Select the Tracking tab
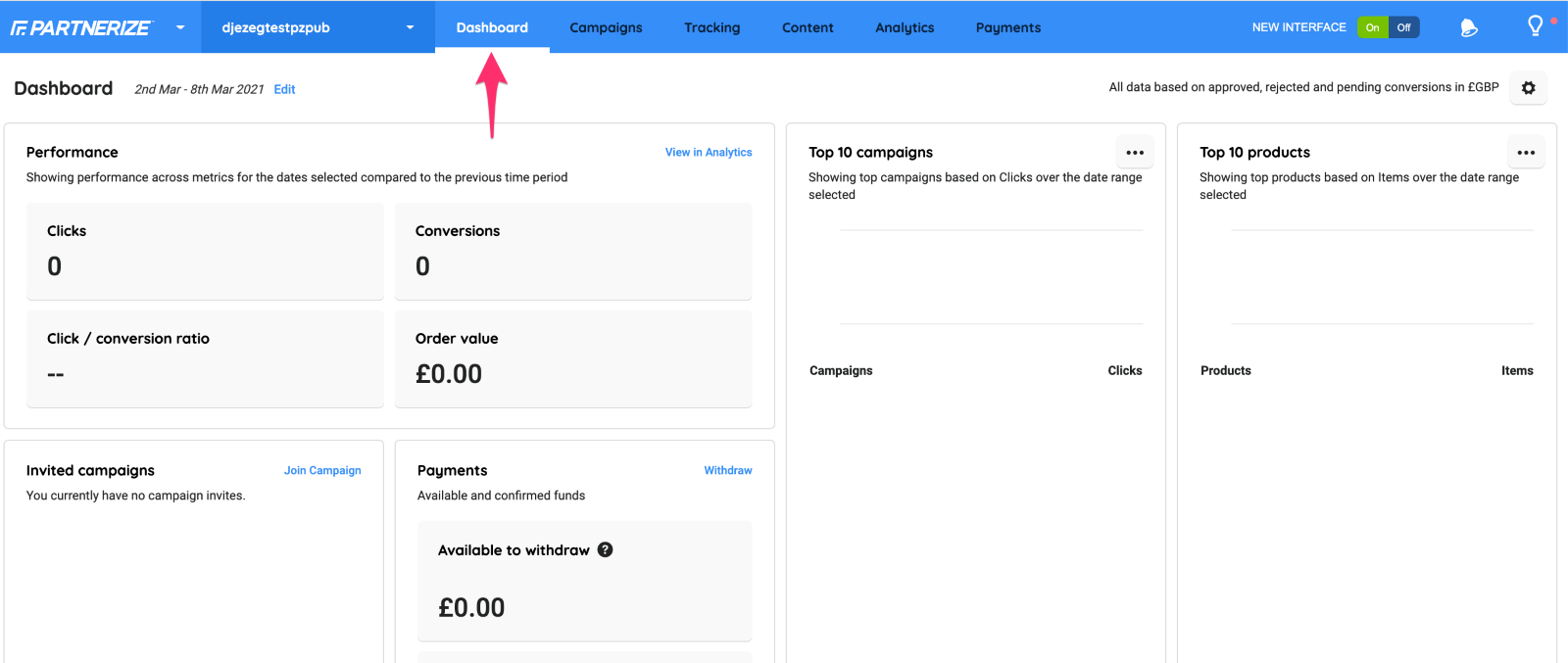This screenshot has height=663, width=1568. (x=711, y=27)
